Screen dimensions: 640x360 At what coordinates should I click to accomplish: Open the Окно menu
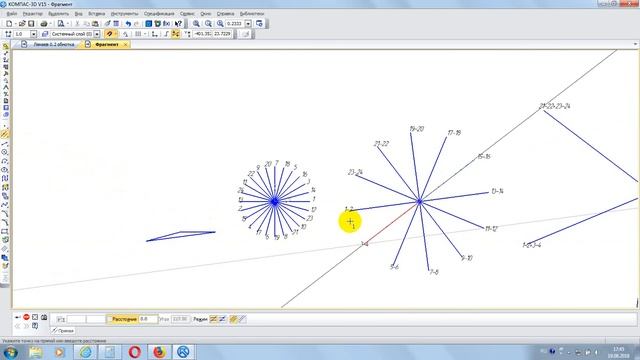[x=205, y=13]
